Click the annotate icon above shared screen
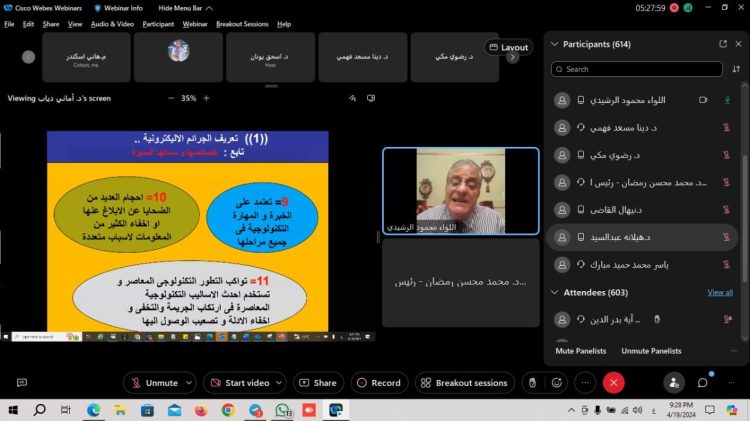Screen dimensions: 750x421 [353, 98]
